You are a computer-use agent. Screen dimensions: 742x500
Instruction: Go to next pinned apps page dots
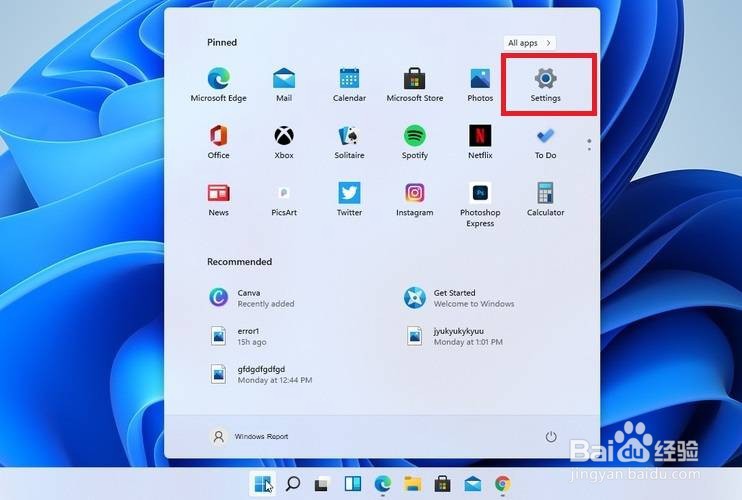[x=589, y=145]
